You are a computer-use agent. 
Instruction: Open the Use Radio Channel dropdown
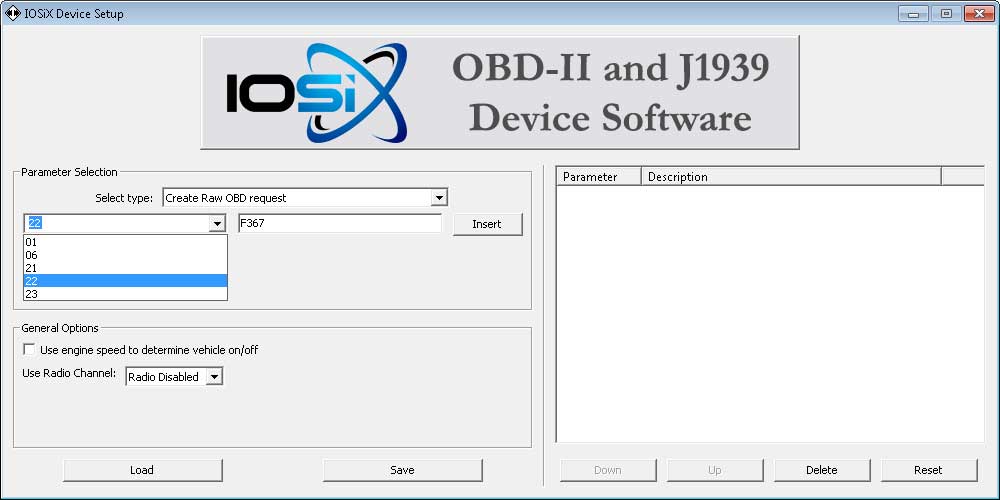173,377
